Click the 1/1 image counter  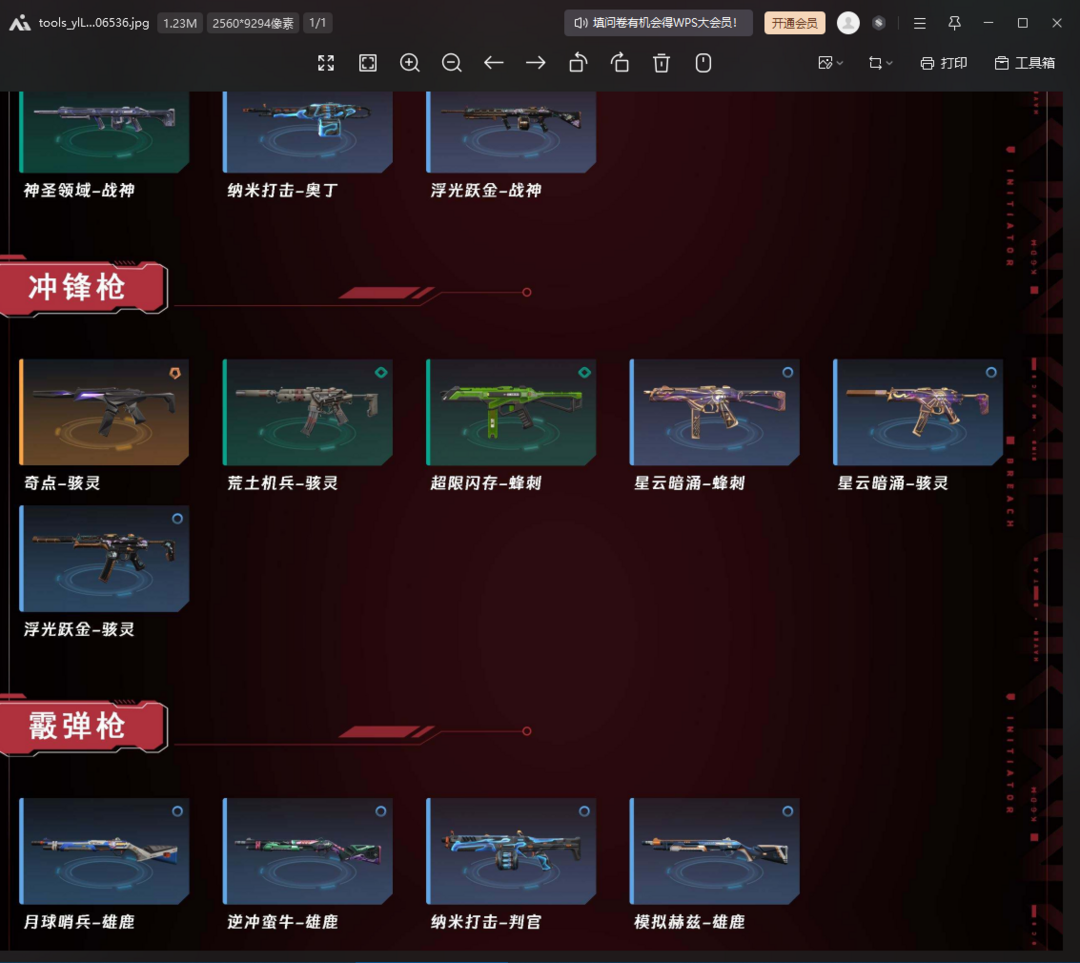318,23
